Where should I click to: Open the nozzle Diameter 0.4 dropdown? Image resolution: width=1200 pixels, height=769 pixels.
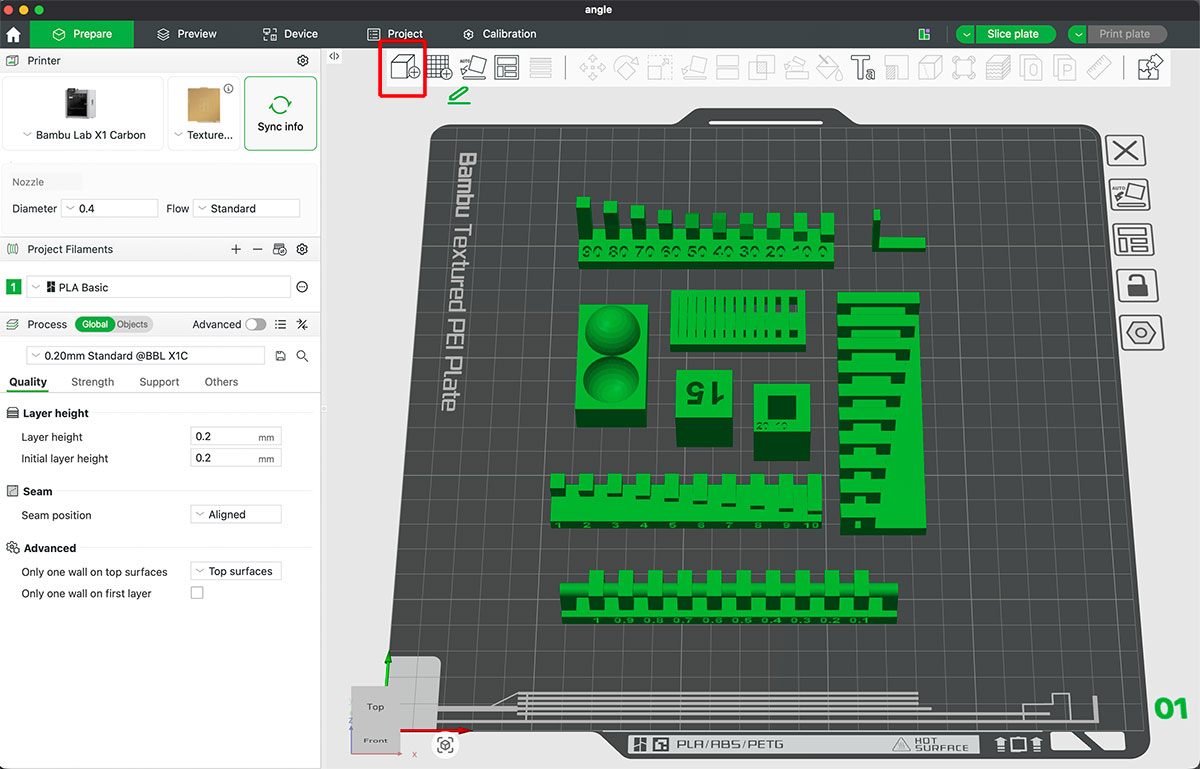pos(110,208)
